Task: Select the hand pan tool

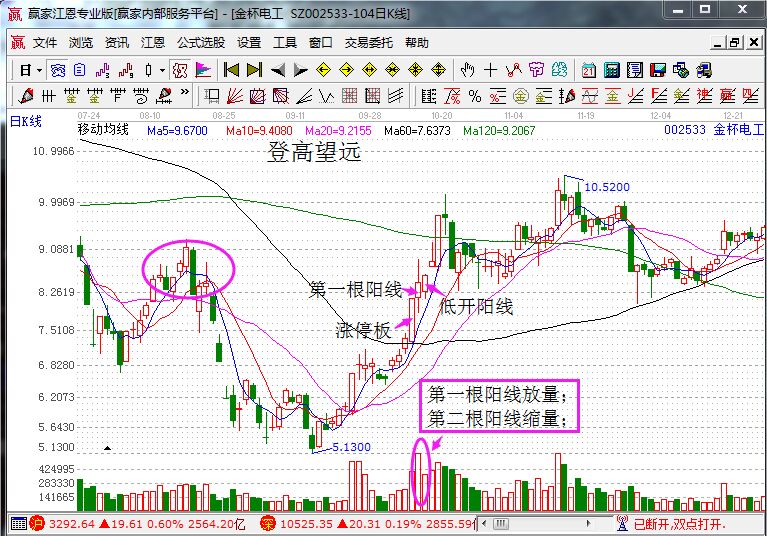Action: pos(467,70)
